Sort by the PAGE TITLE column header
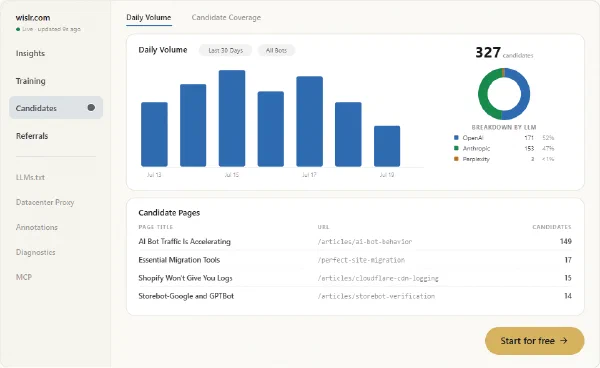Viewport: 600px width, 368px height. 156,227
